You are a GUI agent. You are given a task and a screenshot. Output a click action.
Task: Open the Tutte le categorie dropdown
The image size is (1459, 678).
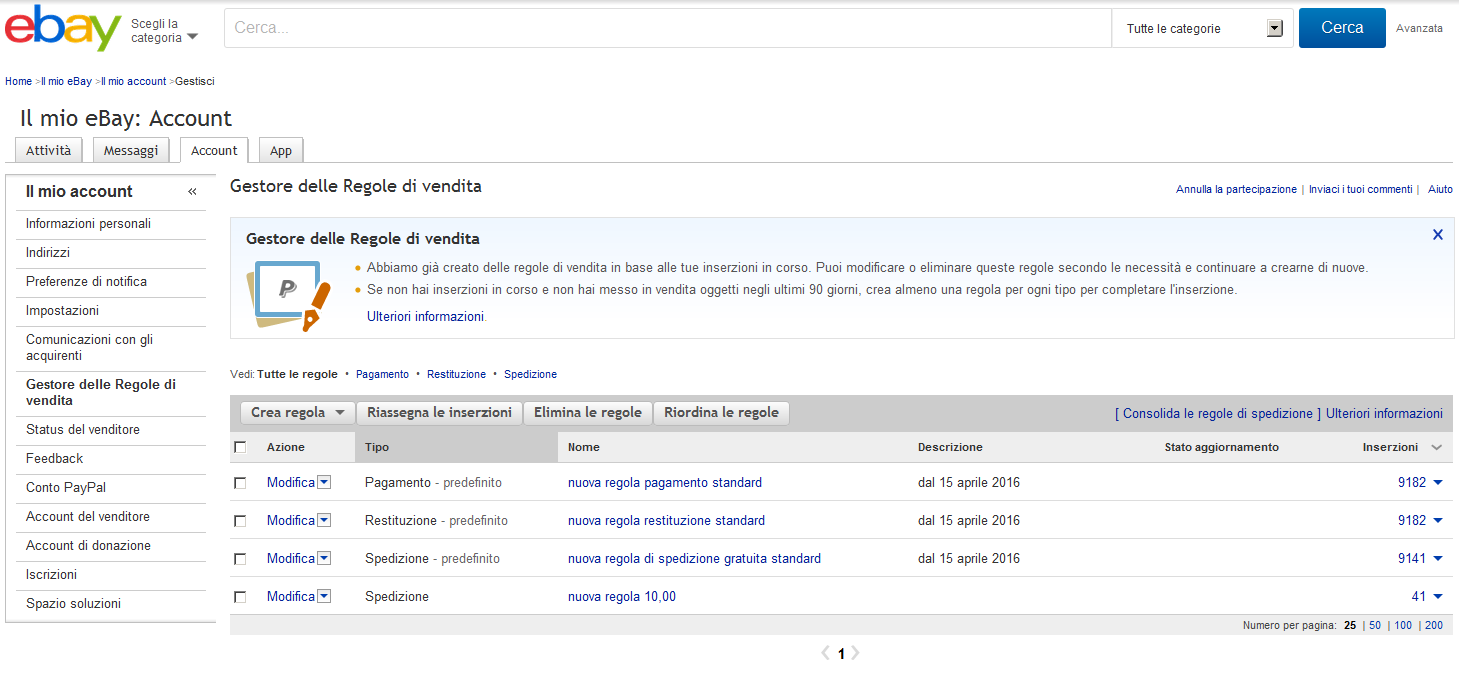pyautogui.click(x=1203, y=29)
